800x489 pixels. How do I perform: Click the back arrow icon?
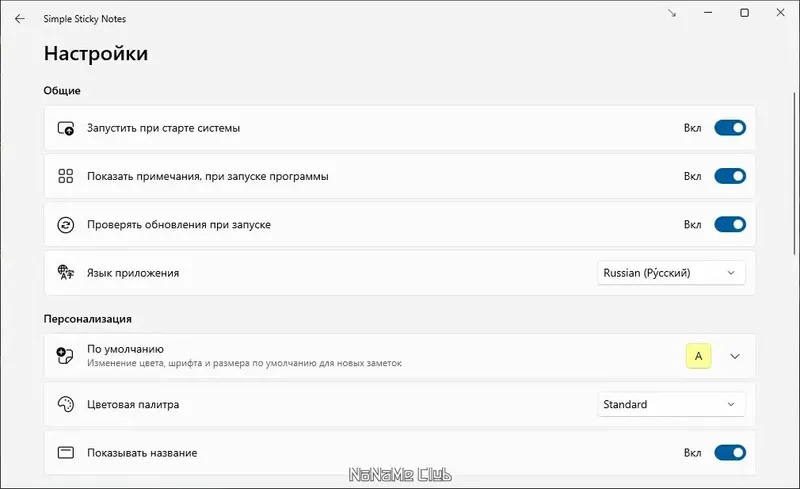click(x=20, y=18)
